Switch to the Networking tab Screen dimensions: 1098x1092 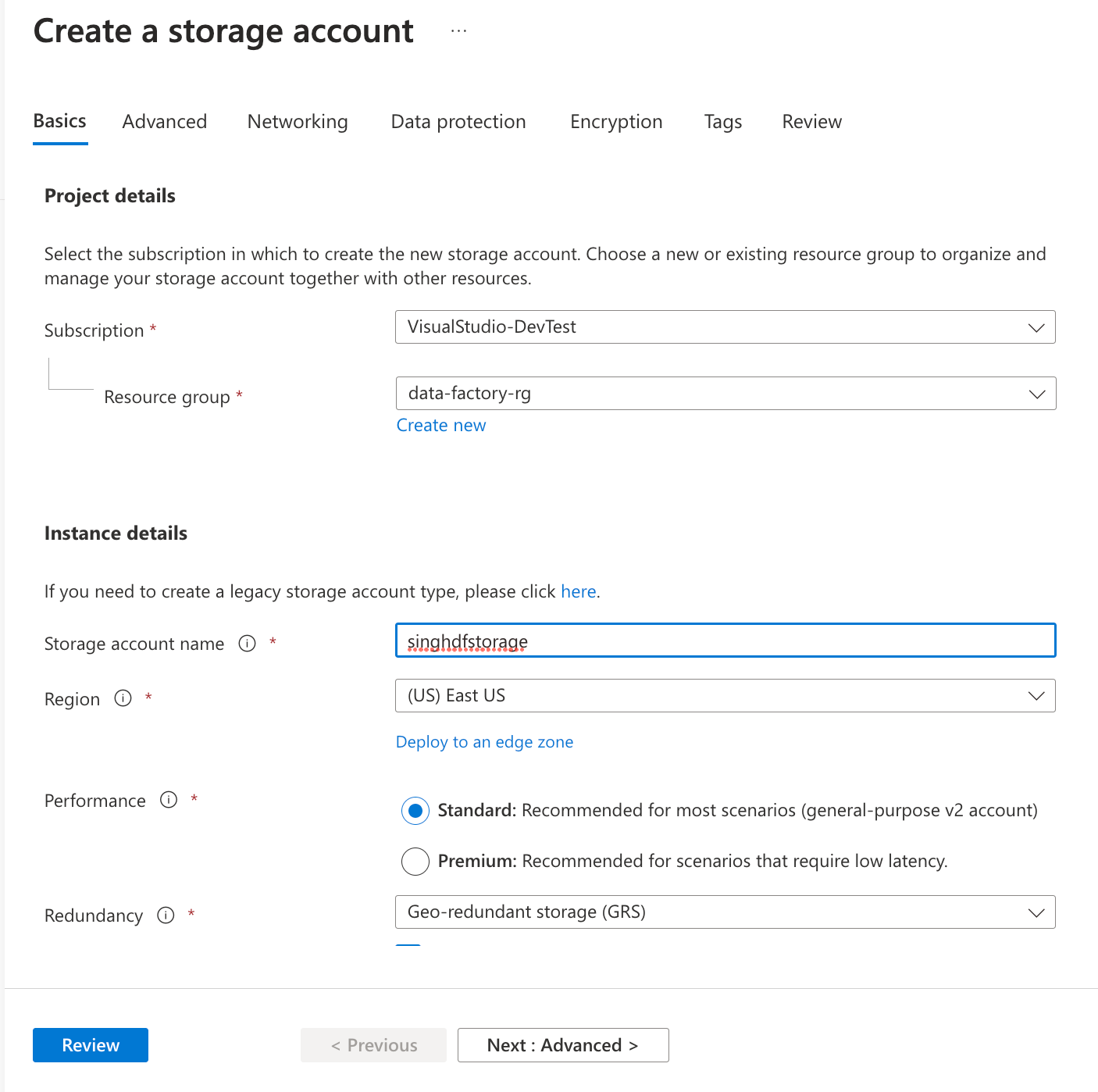pyautogui.click(x=297, y=122)
